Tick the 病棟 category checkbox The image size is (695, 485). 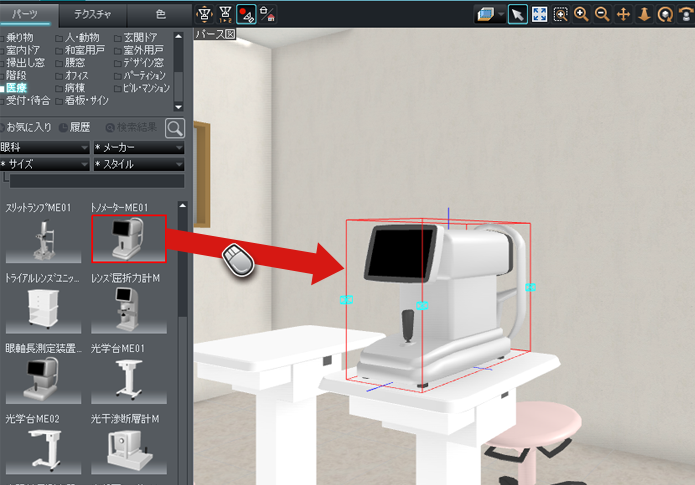pyautogui.click(x=60, y=88)
